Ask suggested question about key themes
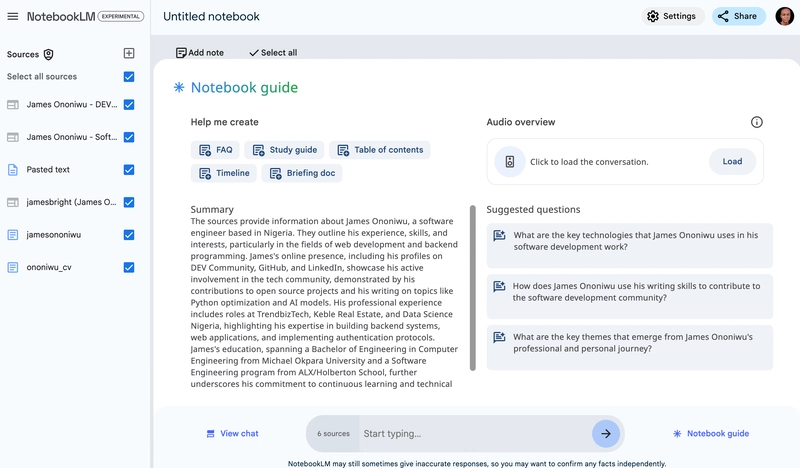This screenshot has width=800, height=468. tap(630, 348)
